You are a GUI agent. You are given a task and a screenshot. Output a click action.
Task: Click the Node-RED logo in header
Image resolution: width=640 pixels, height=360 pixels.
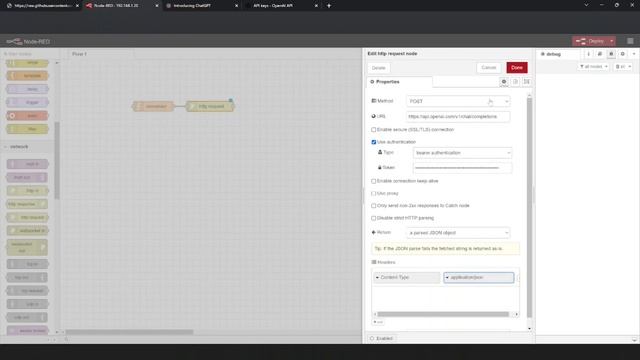(x=28, y=41)
